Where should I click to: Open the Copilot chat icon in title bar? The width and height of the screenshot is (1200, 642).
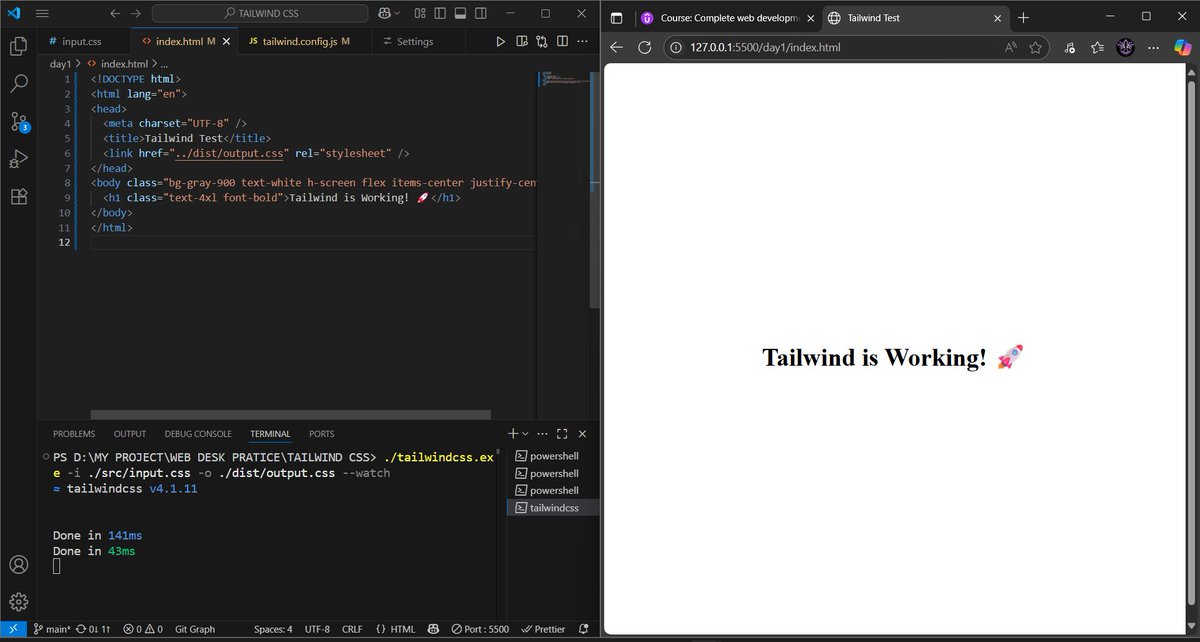385,14
